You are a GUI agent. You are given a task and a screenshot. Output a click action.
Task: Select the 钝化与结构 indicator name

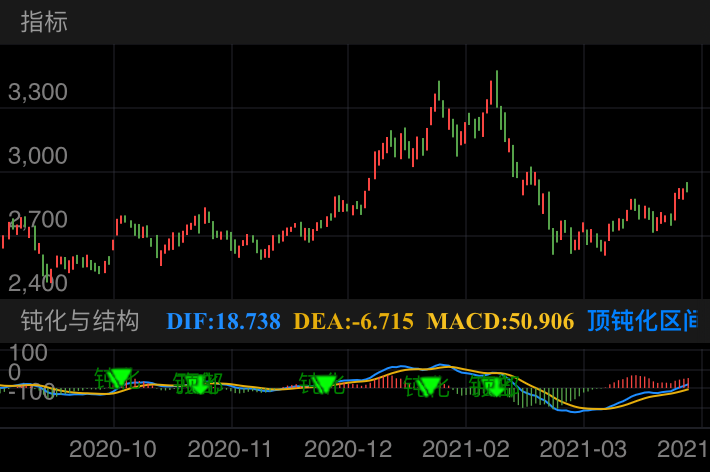(80, 321)
